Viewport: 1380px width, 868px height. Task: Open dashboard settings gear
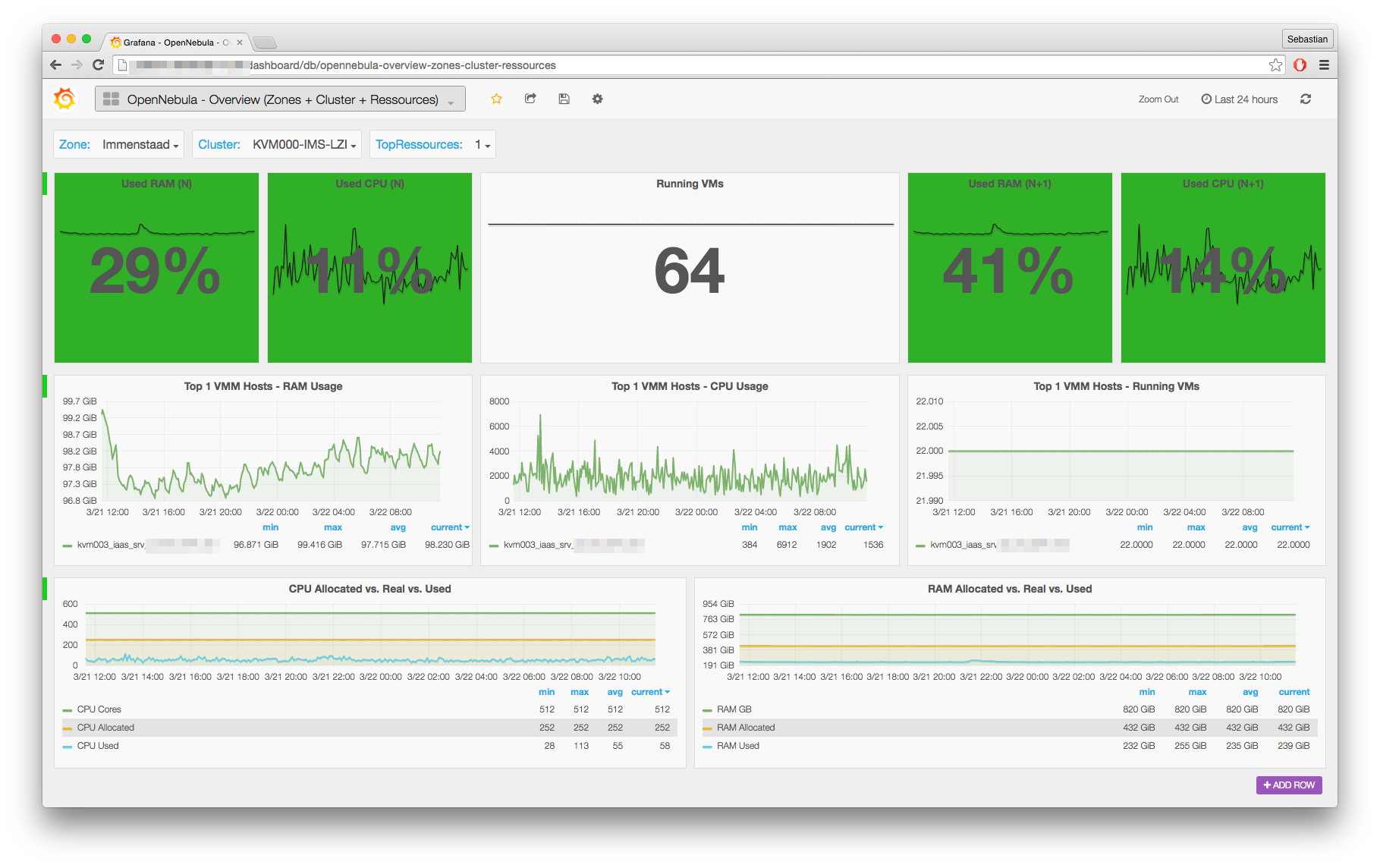598,99
